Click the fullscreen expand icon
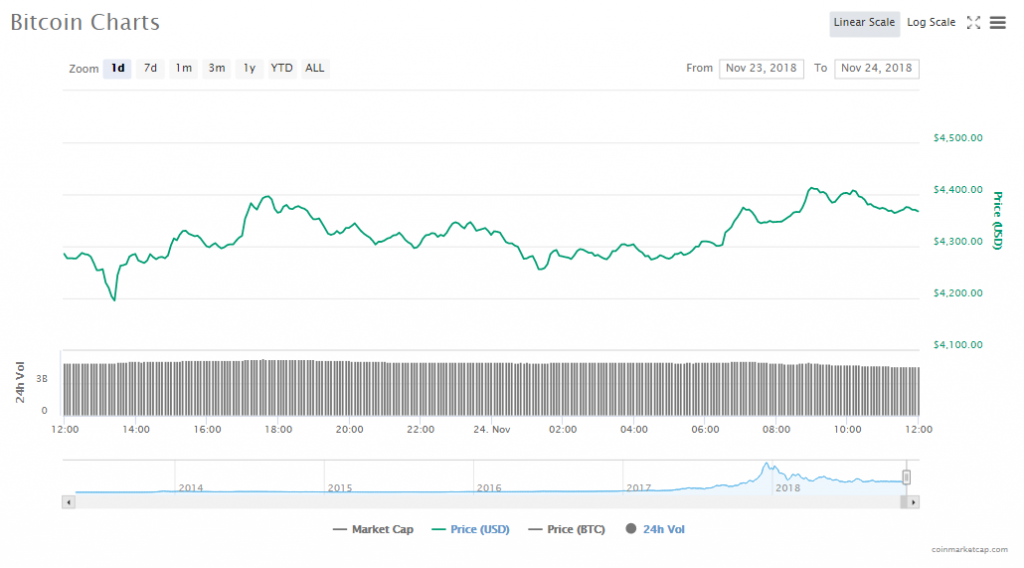The width and height of the screenshot is (1024, 568). (973, 23)
